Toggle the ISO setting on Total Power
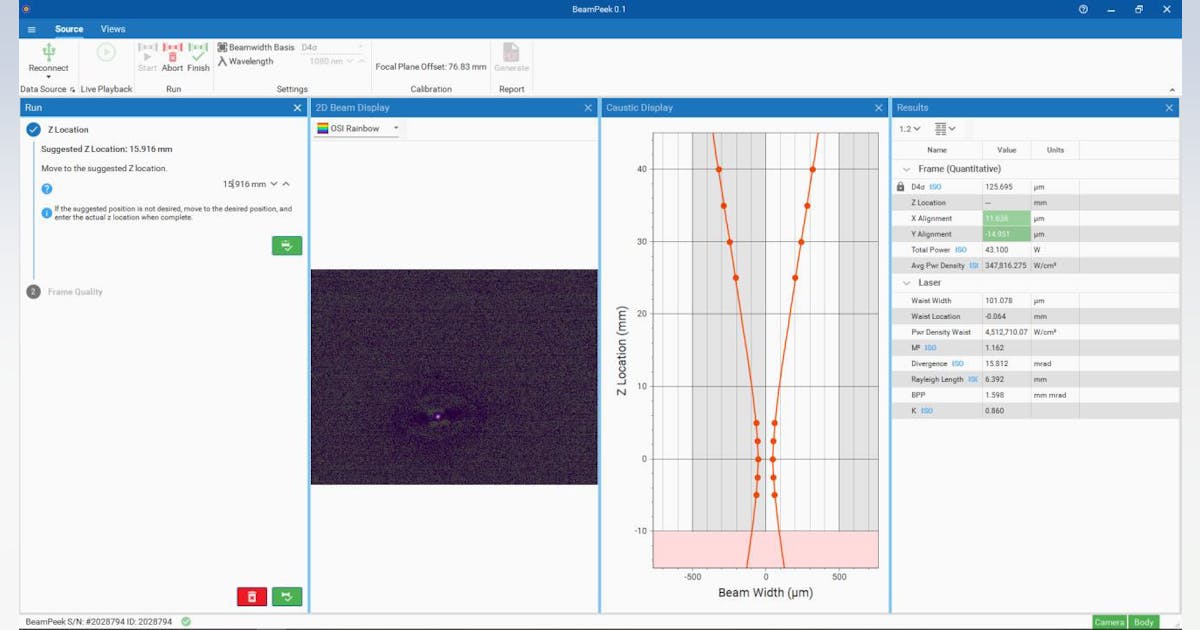Screen dimensions: 1200x630 [960, 249]
